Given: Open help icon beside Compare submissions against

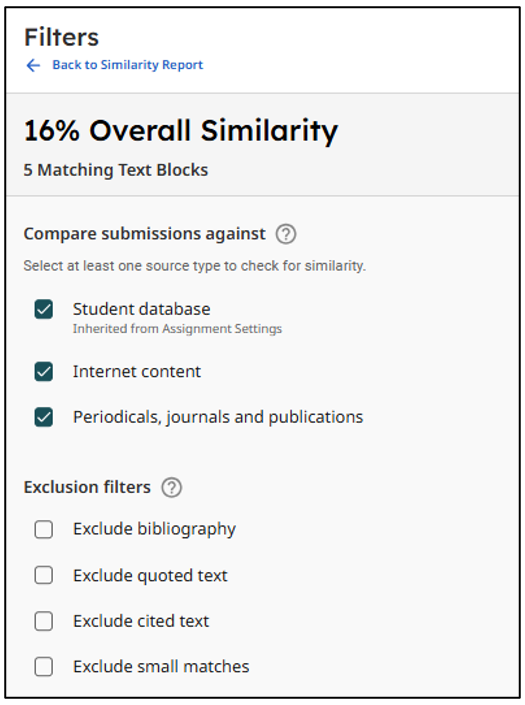Looking at the screenshot, I should click(286, 234).
